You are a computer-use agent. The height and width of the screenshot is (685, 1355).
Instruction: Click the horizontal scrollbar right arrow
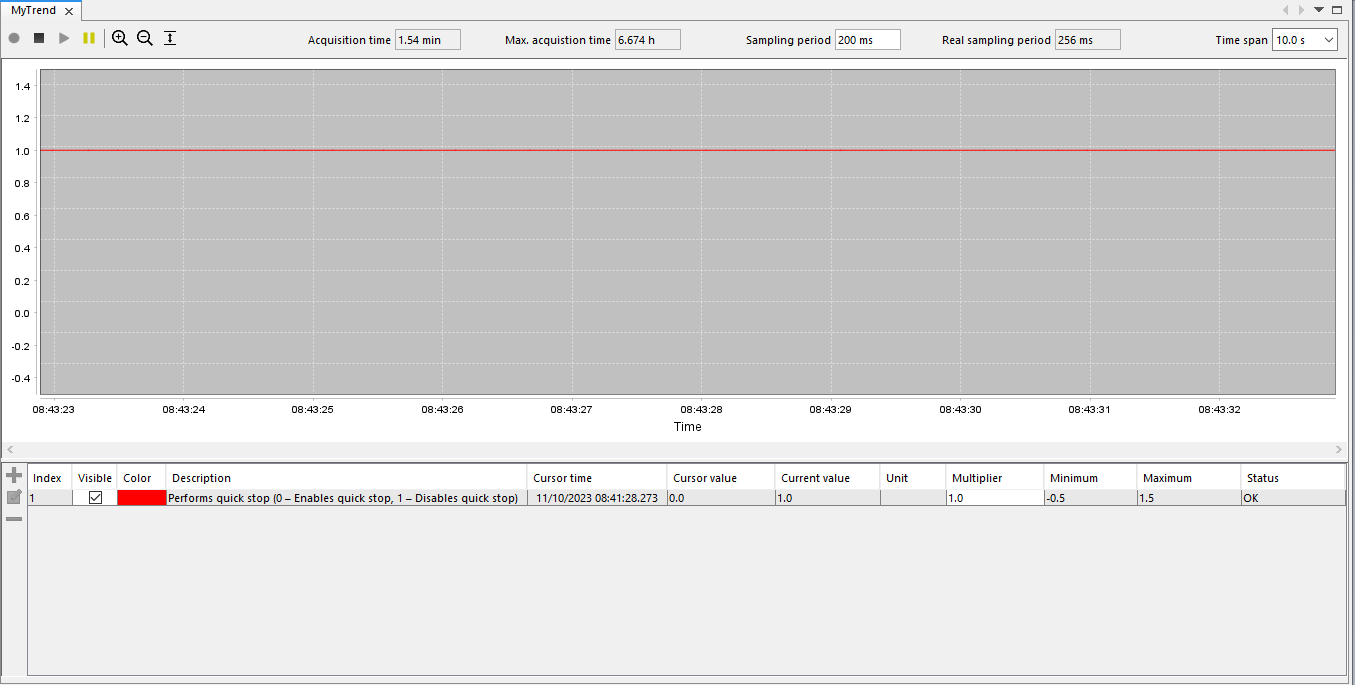[x=1340, y=449]
